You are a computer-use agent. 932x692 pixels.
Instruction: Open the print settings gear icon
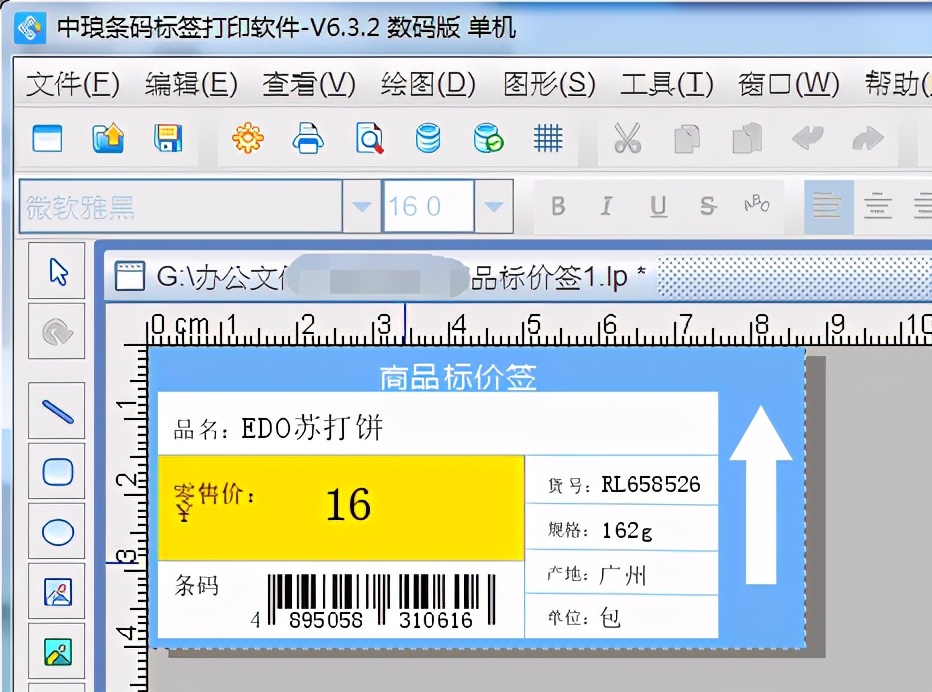pyautogui.click(x=246, y=139)
